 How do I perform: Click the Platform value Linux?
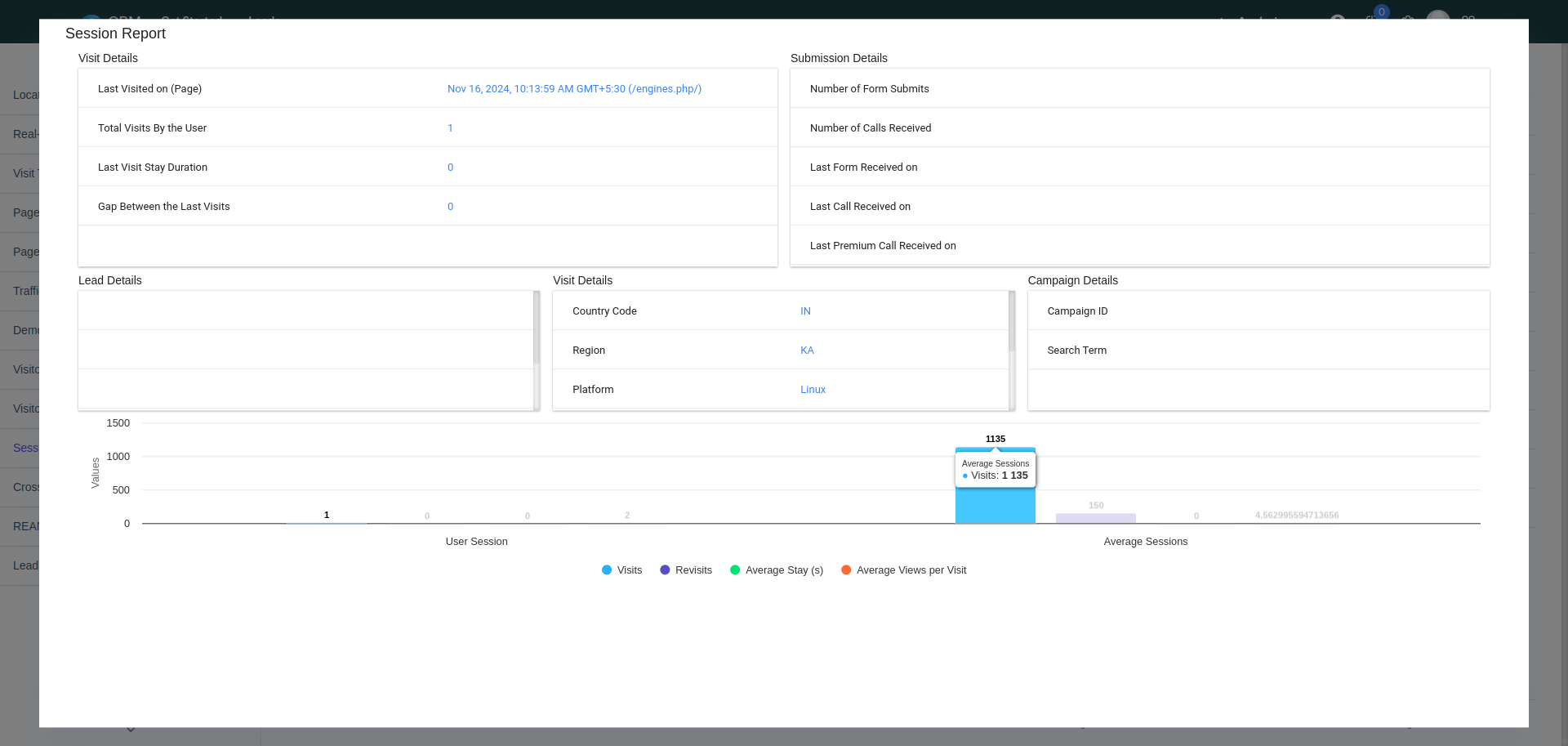(813, 390)
